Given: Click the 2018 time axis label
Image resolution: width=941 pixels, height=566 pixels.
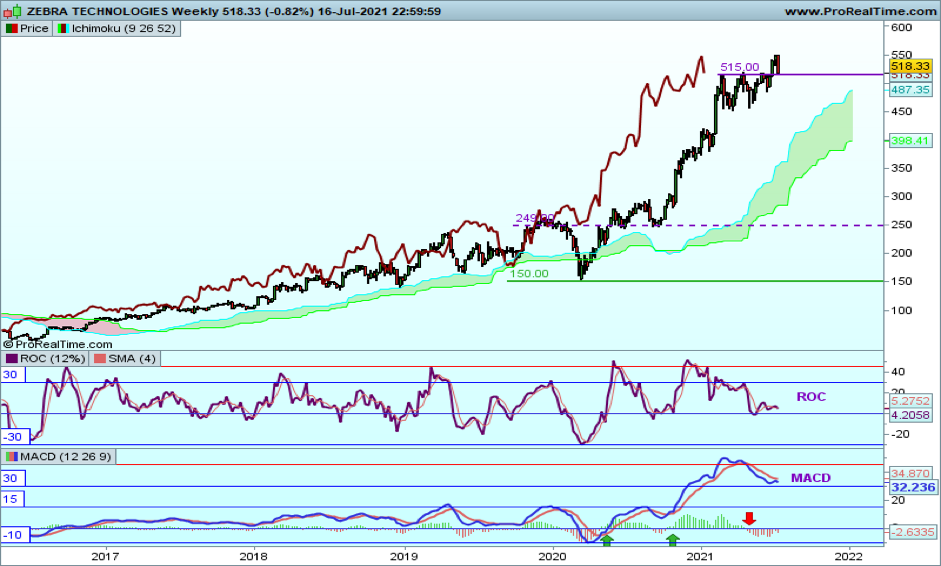Looking at the screenshot, I should pos(253,556).
